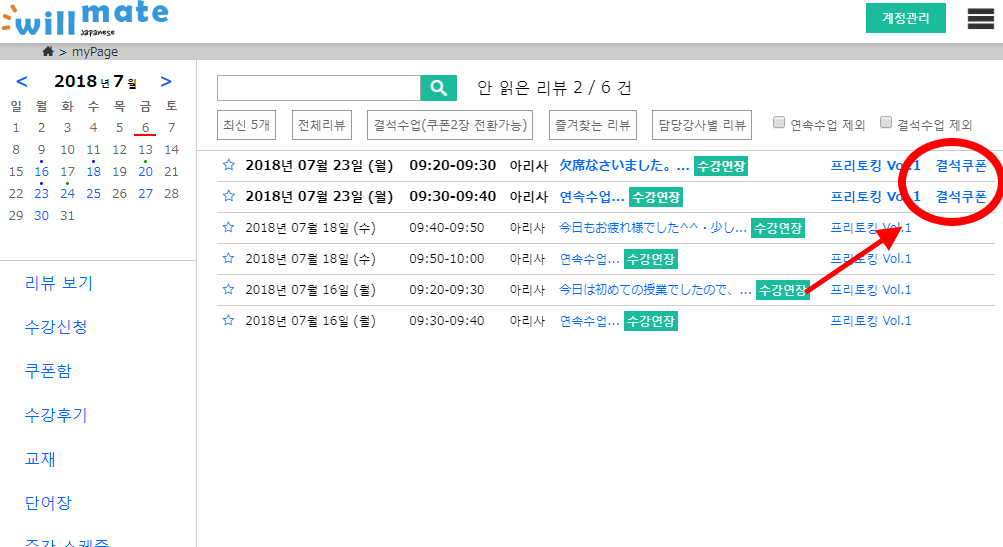This screenshot has height=547, width=1003.
Task: Click the 계정관리 button
Action: click(x=905, y=18)
